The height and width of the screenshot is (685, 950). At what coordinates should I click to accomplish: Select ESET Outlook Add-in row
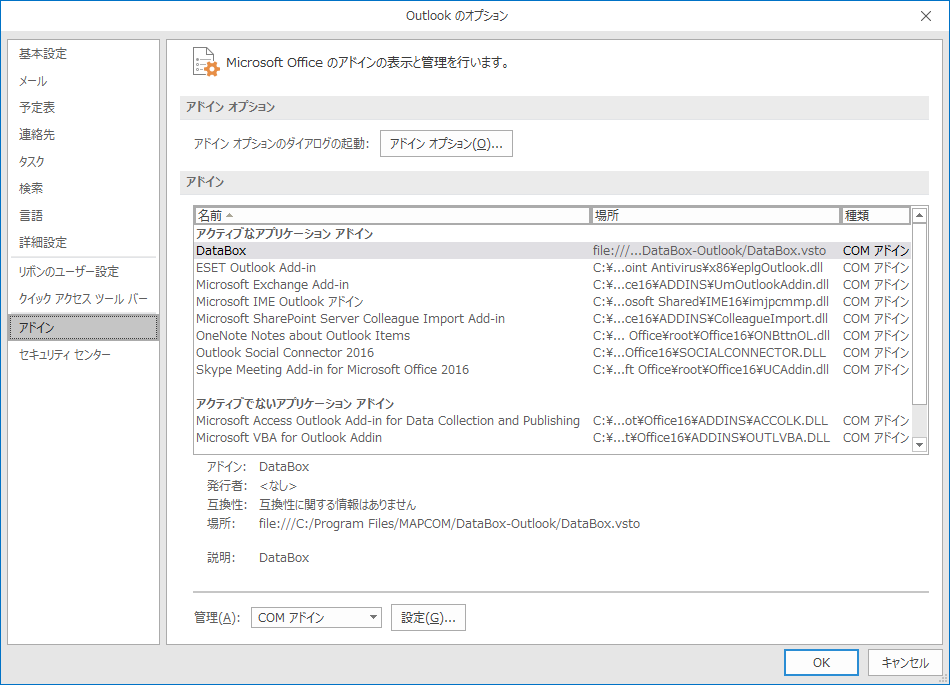[552, 268]
